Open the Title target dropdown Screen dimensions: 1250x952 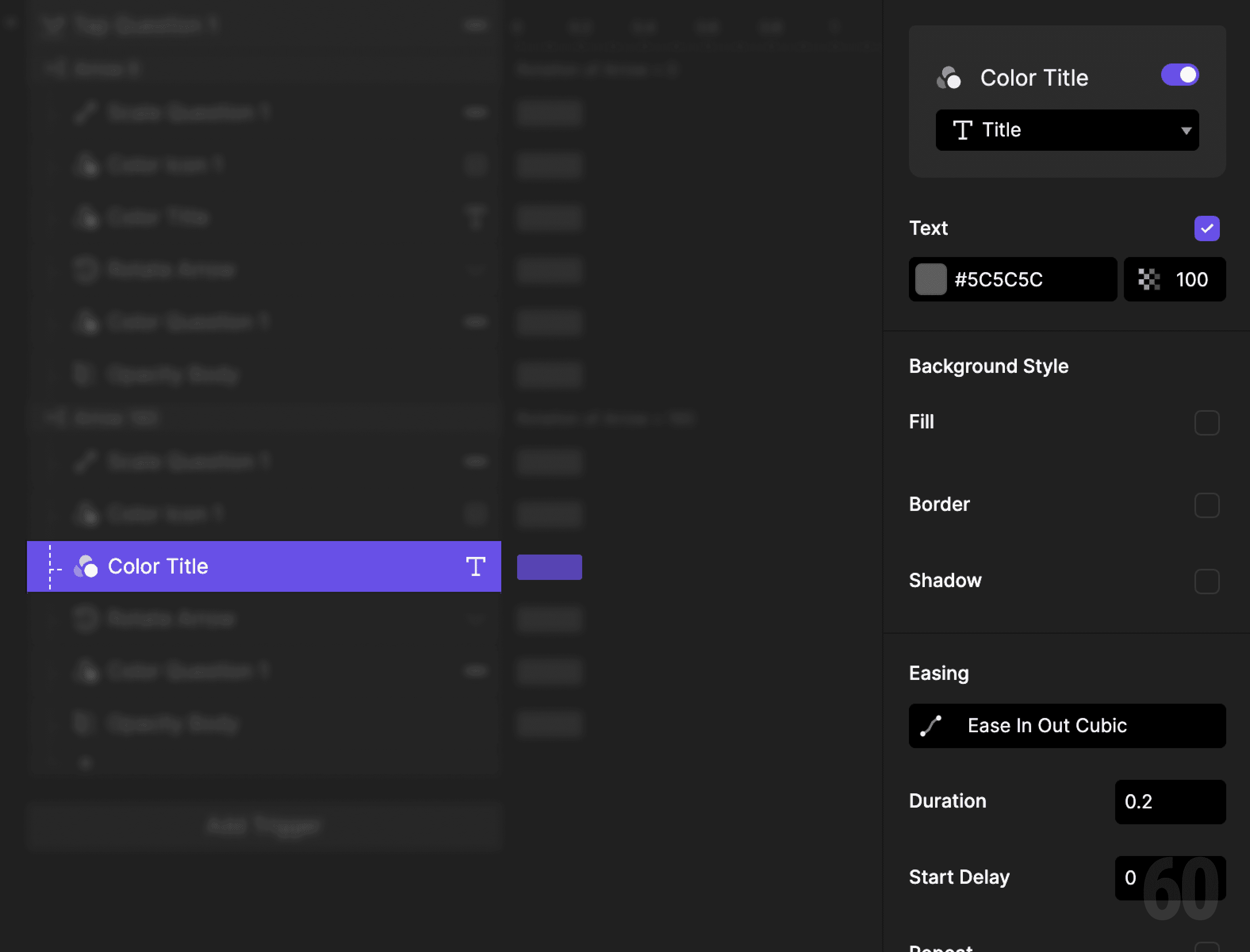coord(1067,130)
